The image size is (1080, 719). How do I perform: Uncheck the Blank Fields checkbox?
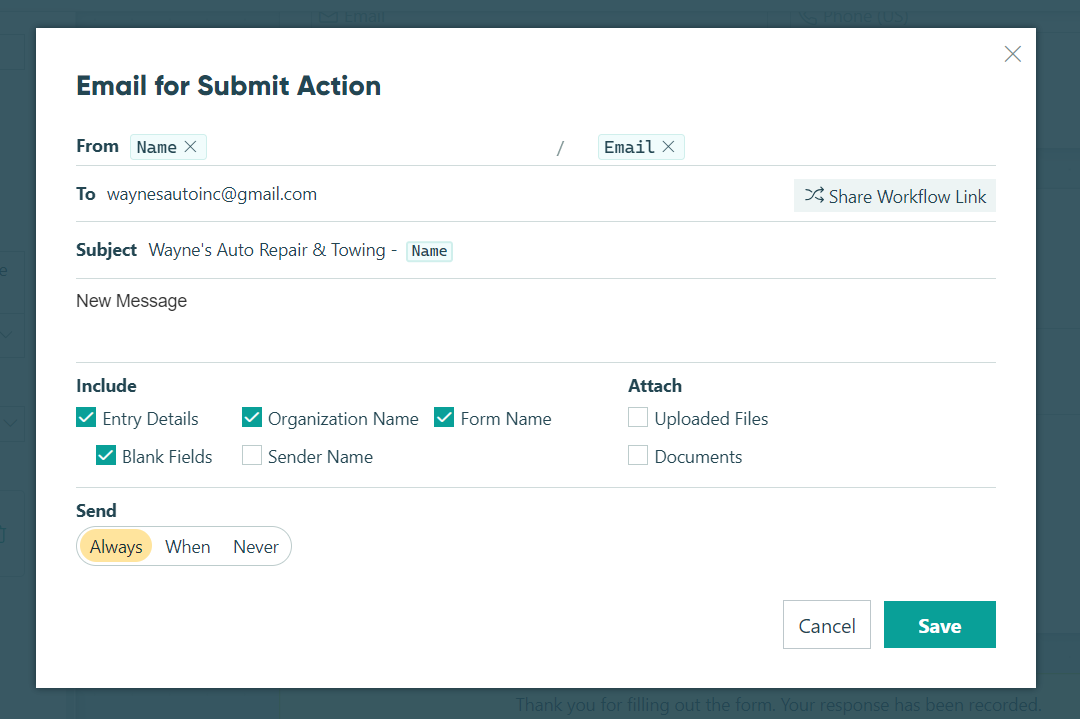106,455
